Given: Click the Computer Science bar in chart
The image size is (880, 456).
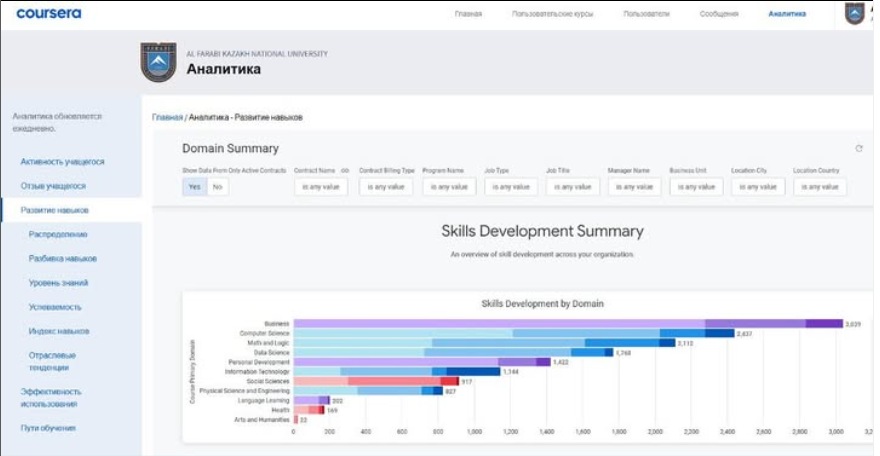Looking at the screenshot, I should (x=514, y=333).
